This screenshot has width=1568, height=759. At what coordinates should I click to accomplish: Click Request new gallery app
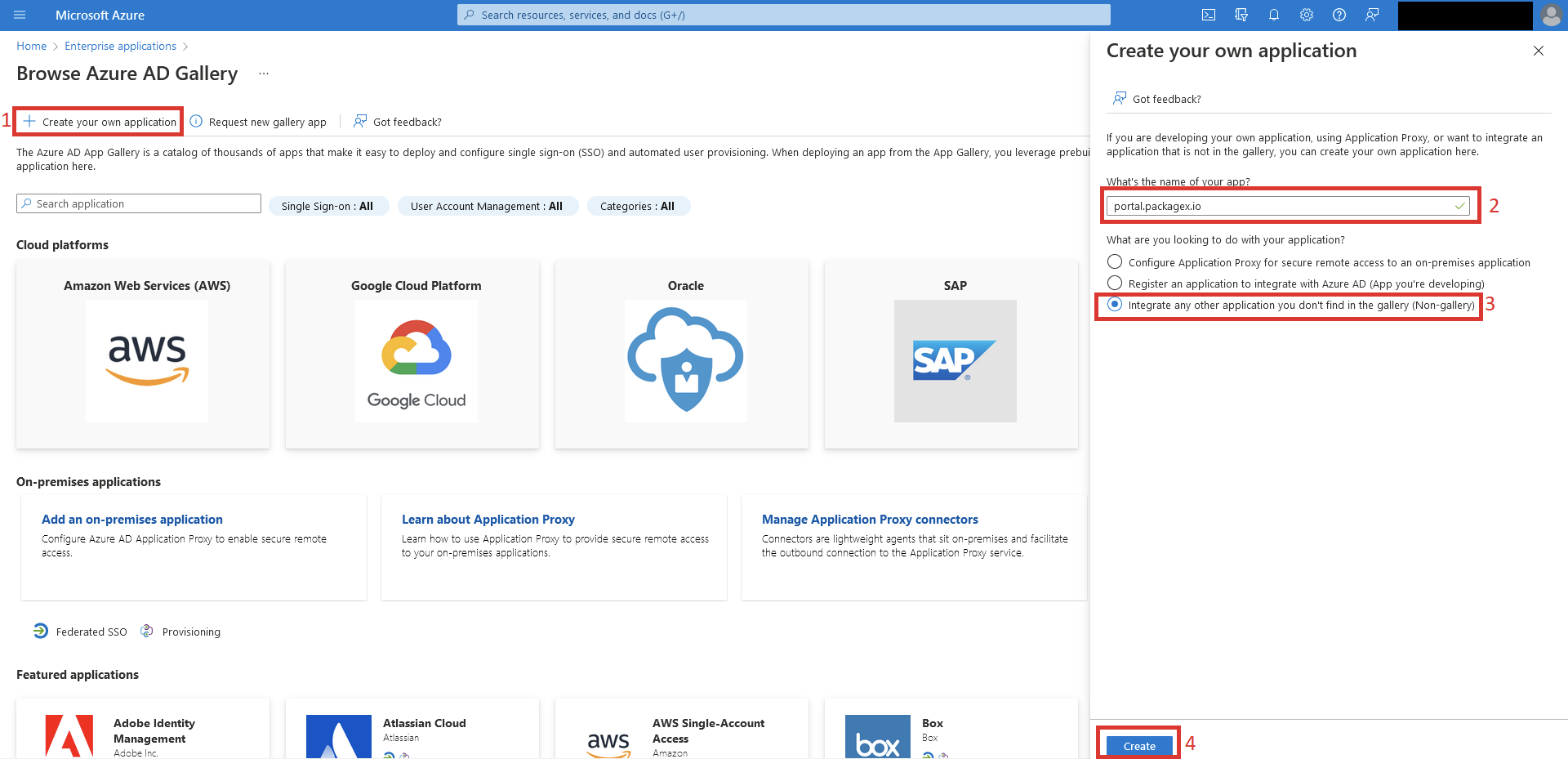pyautogui.click(x=258, y=122)
